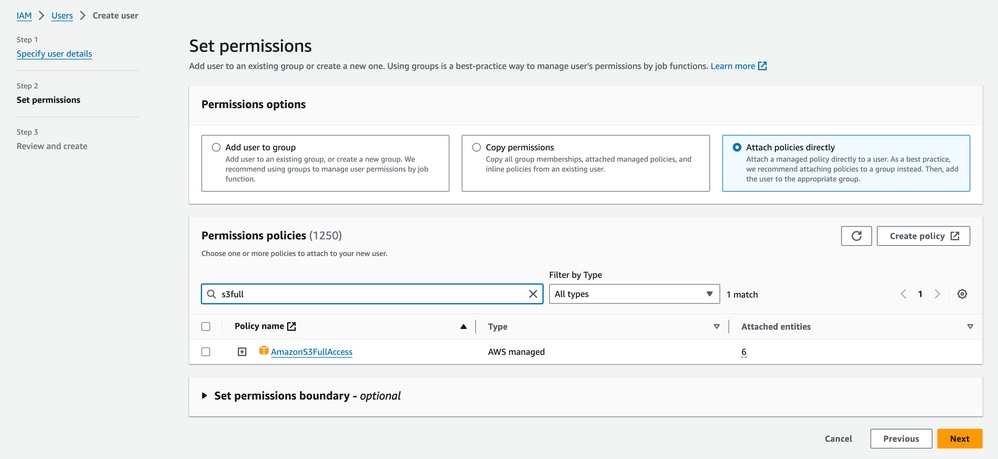This screenshot has height=459, width=998.
Task: Return to Step 1 Specify user details
Action: tap(54, 54)
